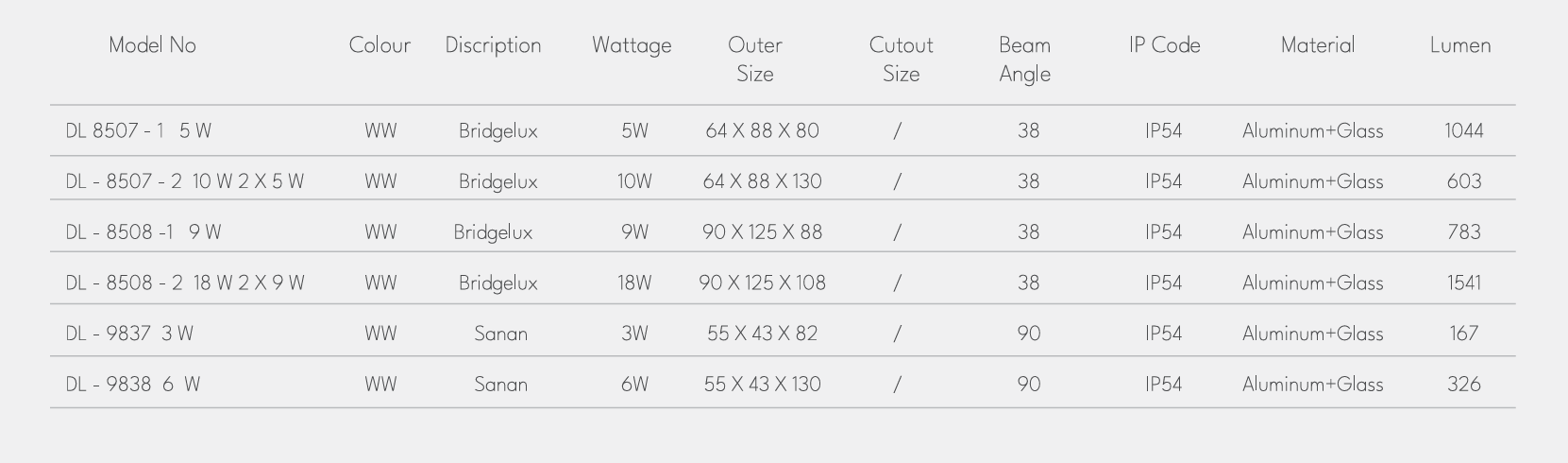Screen dimensions: 1568x463
Task: Click the 18W wattage cell
Action: 635,283
